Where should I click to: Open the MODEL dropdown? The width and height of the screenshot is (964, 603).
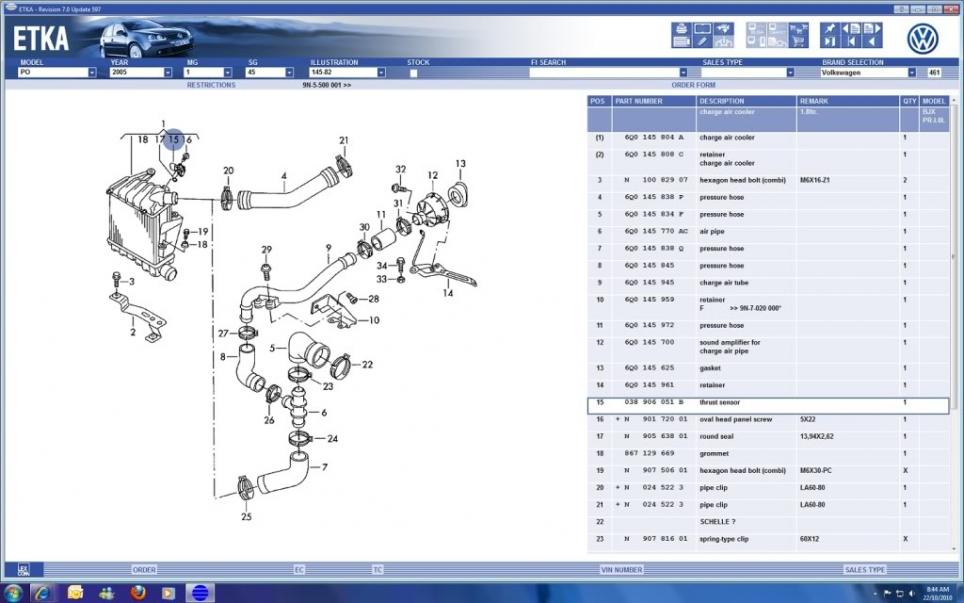[92, 73]
